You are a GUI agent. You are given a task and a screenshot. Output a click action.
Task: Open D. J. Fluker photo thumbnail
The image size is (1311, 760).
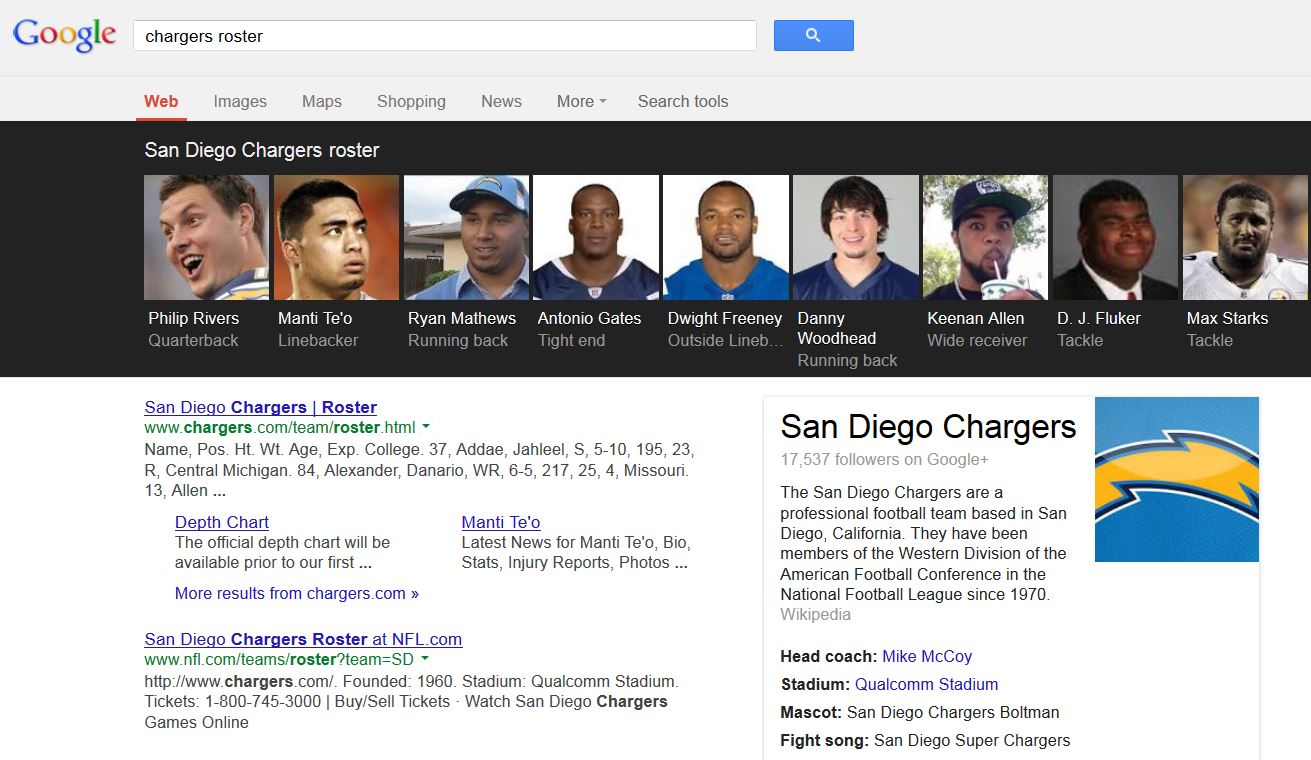tap(1116, 237)
